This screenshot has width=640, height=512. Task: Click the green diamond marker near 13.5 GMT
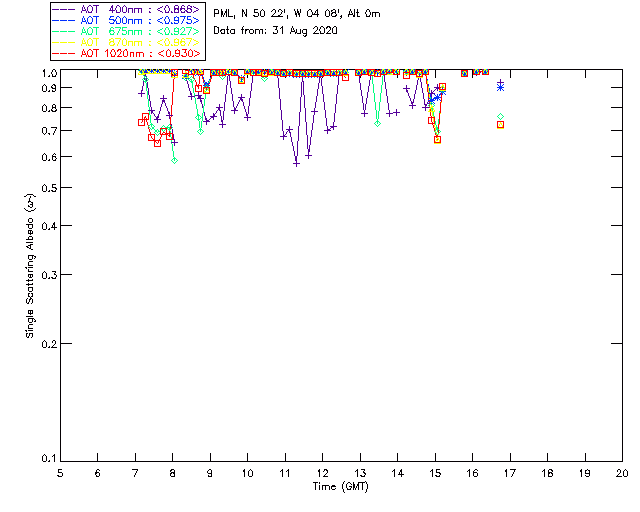point(378,123)
